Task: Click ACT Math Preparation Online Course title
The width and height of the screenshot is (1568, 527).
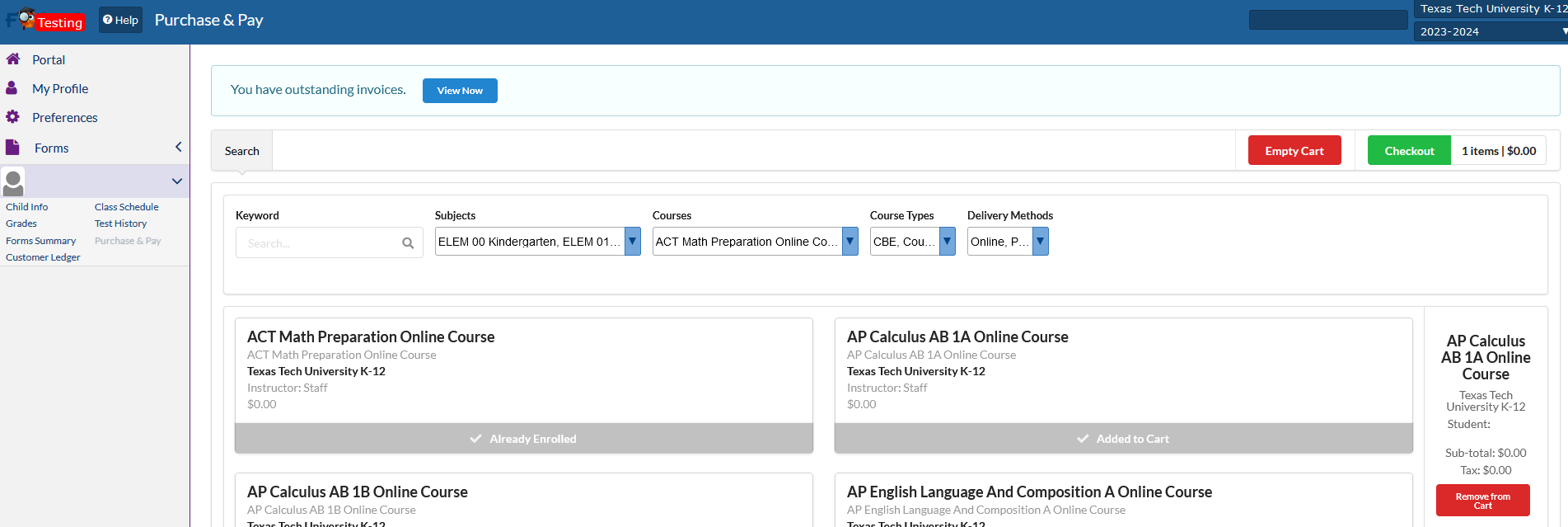Action: tap(371, 336)
